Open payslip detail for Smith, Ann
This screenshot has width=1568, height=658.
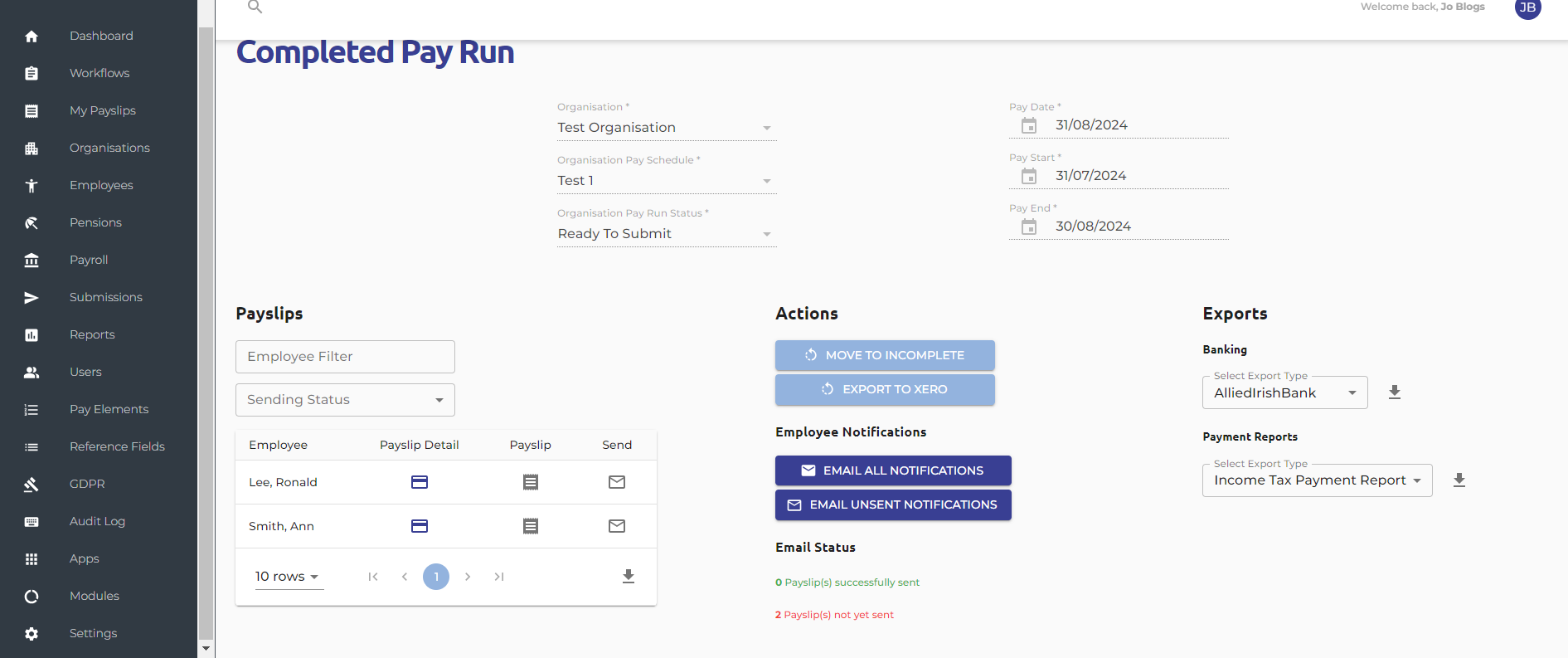point(420,526)
